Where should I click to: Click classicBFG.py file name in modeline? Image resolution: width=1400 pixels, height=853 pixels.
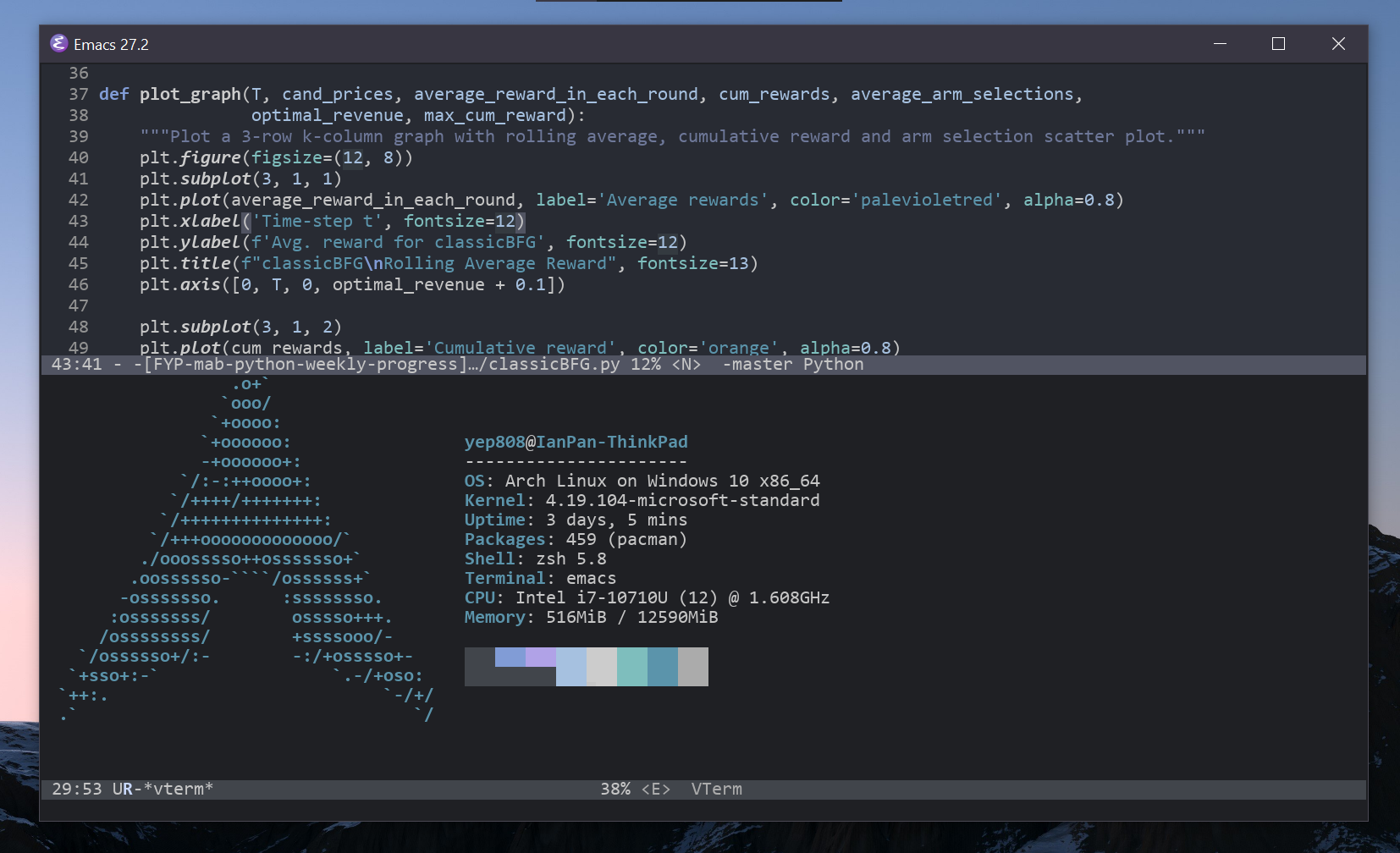(x=554, y=365)
